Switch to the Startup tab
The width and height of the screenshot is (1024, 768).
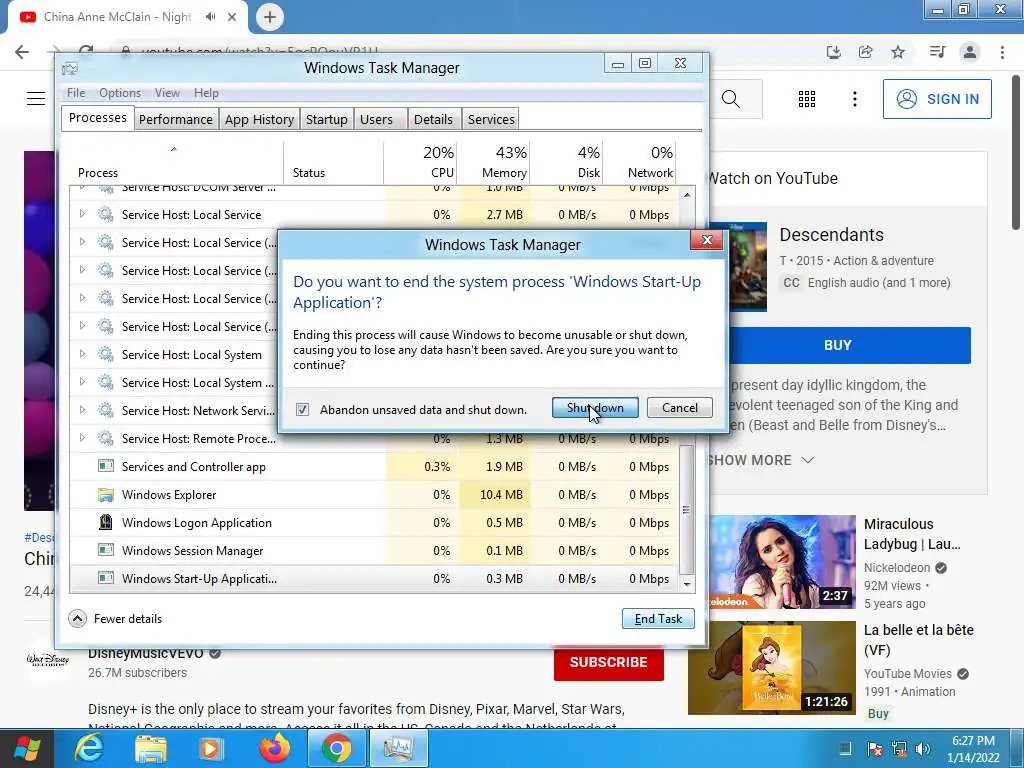pos(327,120)
